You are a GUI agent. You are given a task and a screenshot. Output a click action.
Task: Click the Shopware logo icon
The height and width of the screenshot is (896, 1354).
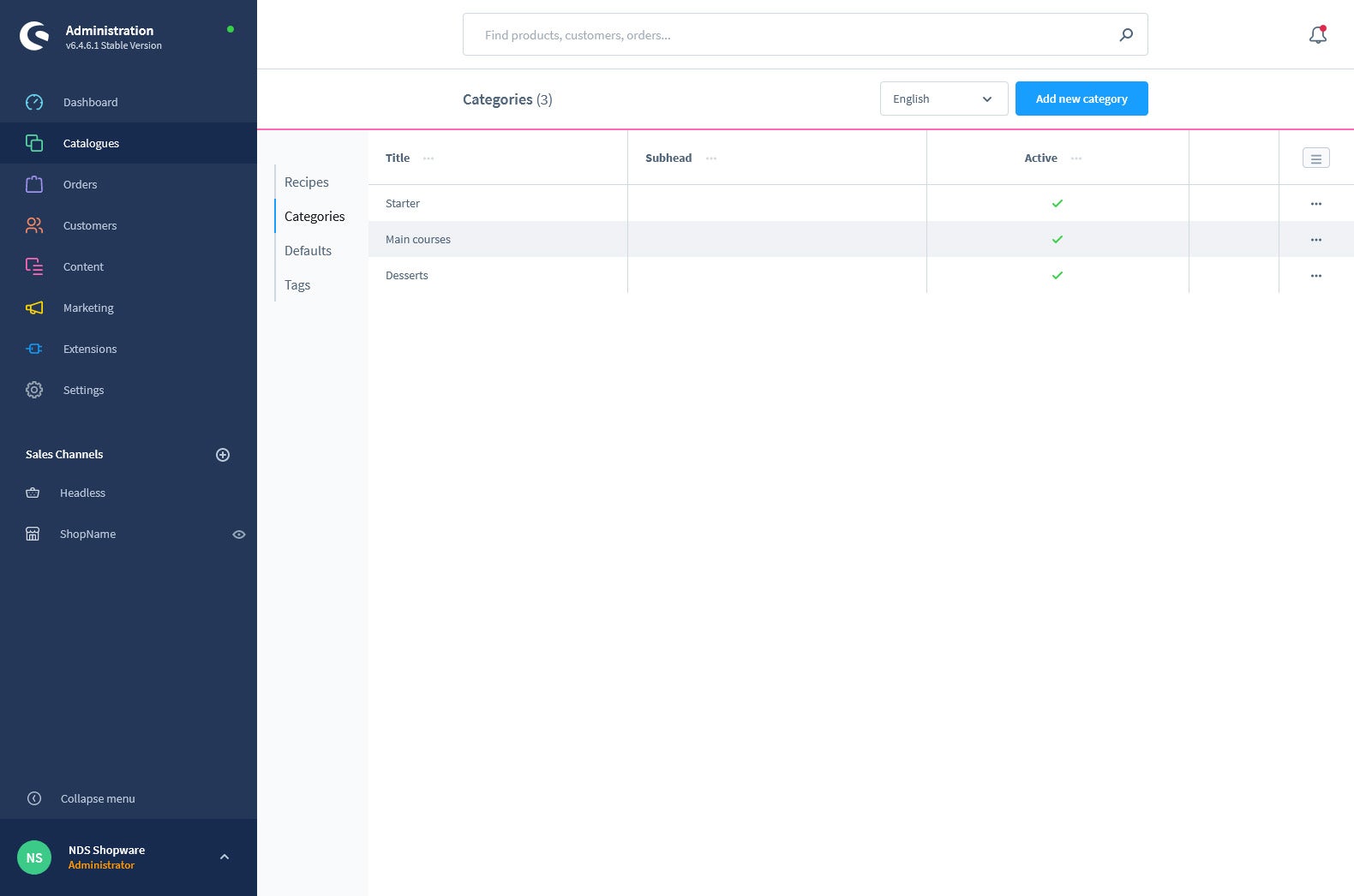pyautogui.click(x=34, y=36)
